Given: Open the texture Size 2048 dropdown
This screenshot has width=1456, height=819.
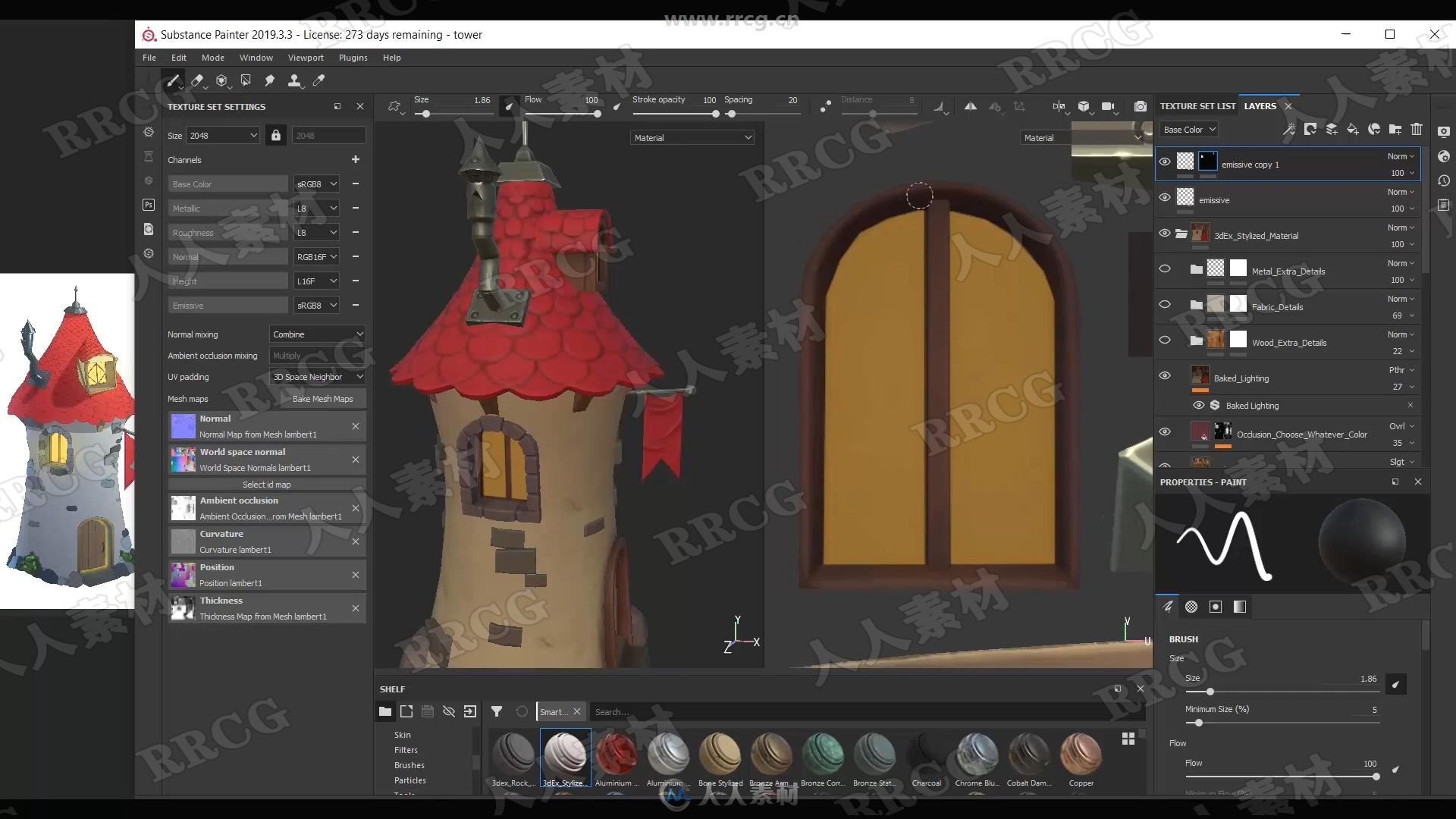Looking at the screenshot, I should pos(223,135).
